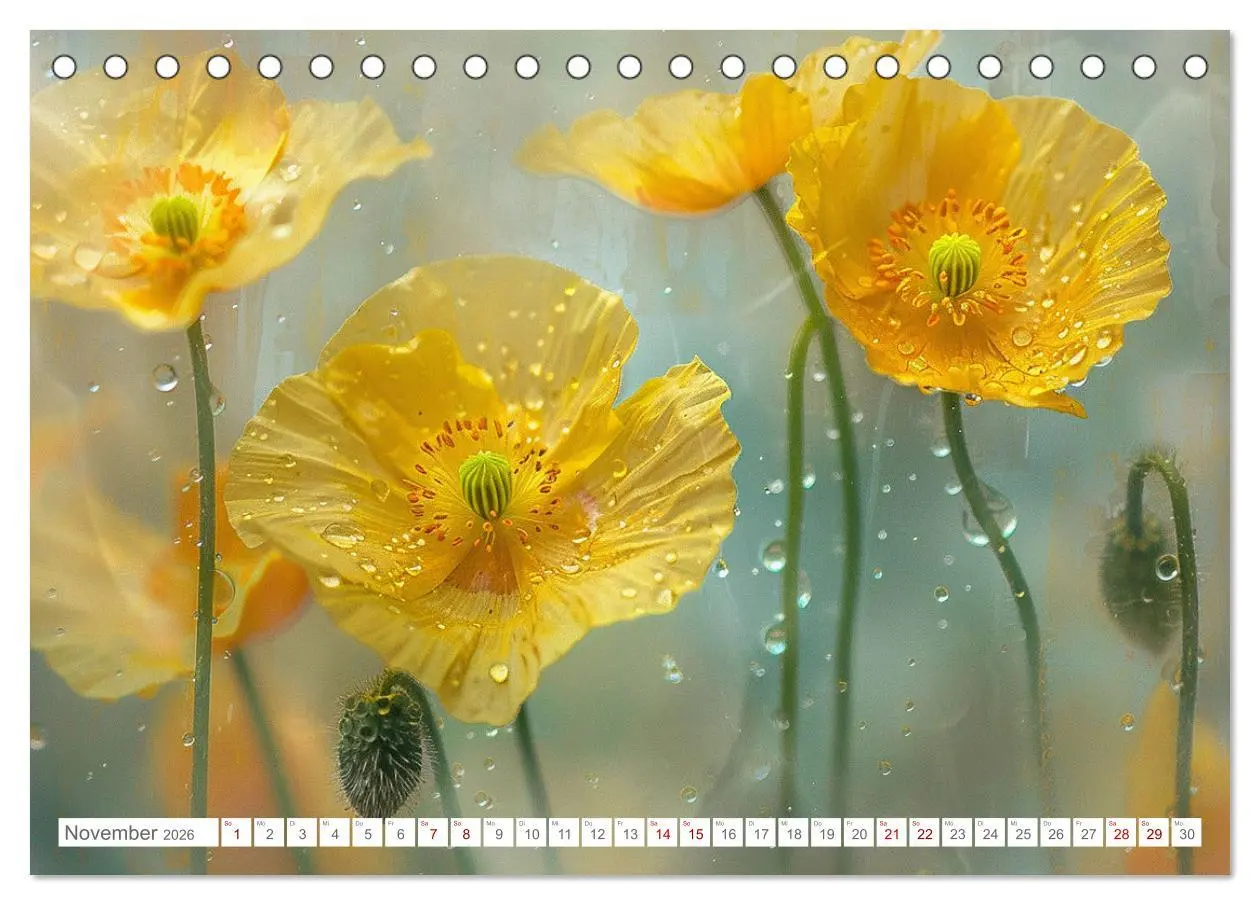1260x905 pixels.
Task: Pick red Saturday date 14
Action: (662, 832)
